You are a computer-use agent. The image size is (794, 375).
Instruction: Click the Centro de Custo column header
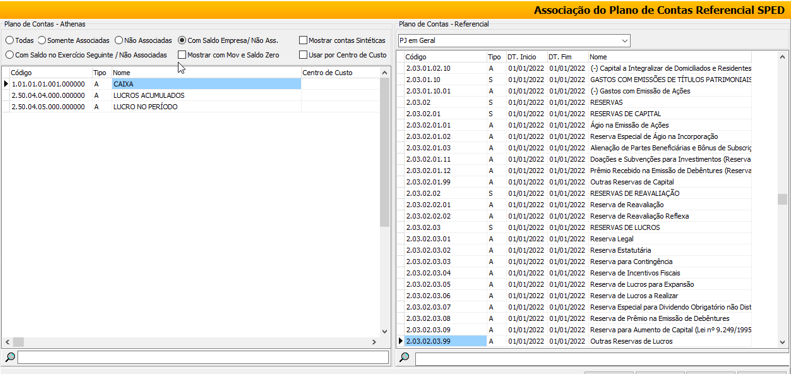[340, 73]
